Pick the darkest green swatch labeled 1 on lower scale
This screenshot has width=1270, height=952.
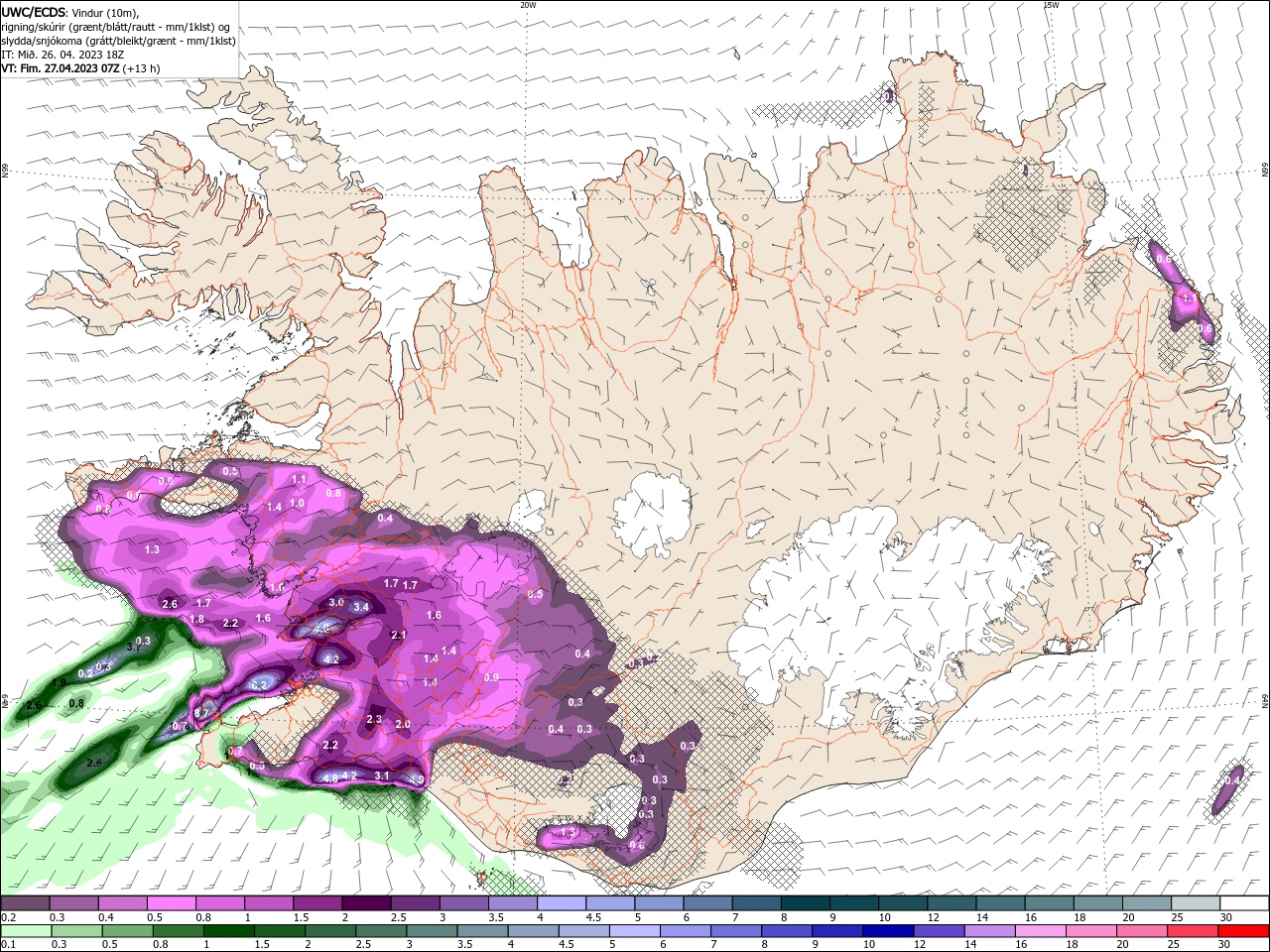coord(231,931)
